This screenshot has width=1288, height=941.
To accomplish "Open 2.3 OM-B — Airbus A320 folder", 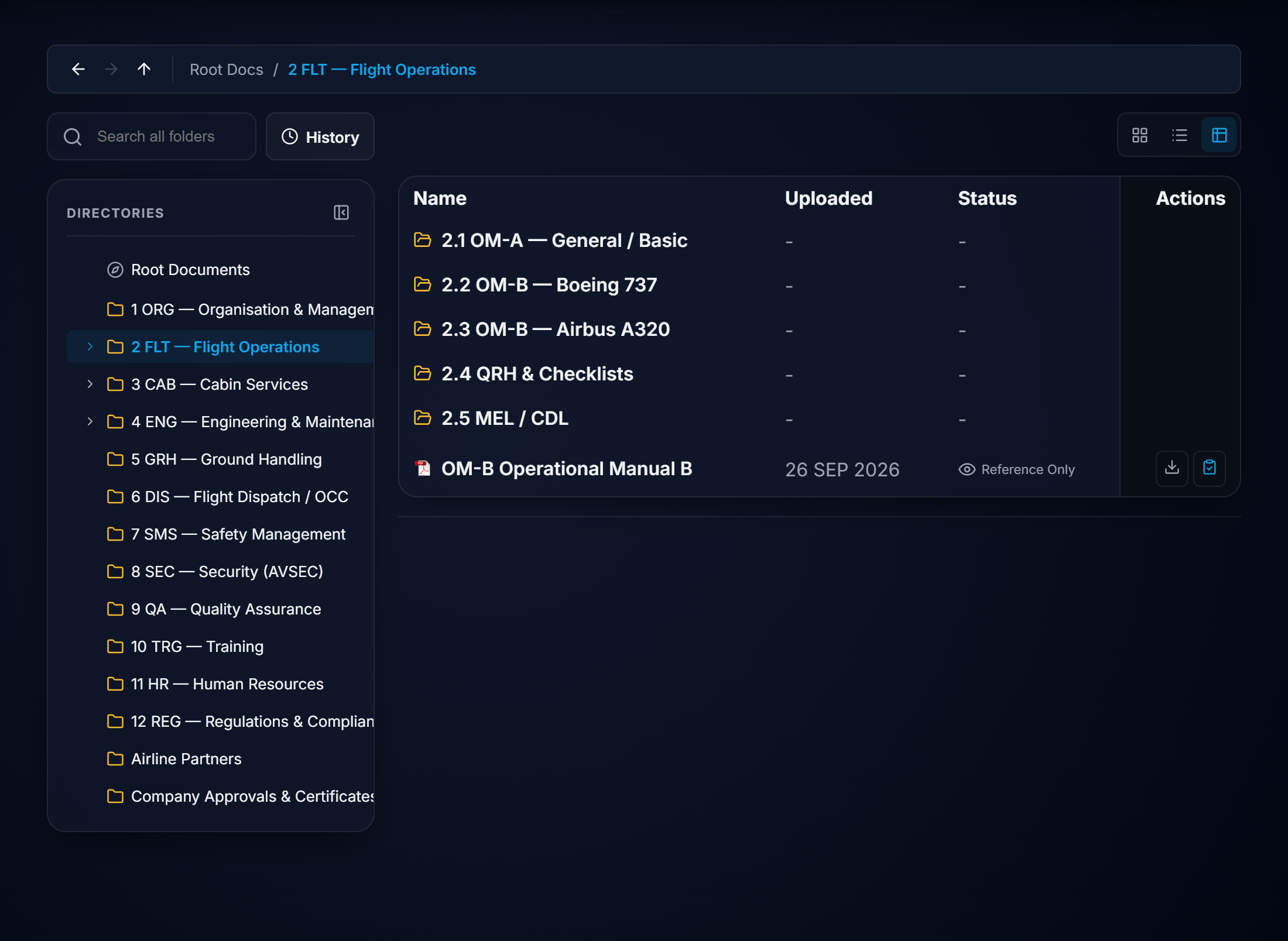I will click(x=556, y=329).
